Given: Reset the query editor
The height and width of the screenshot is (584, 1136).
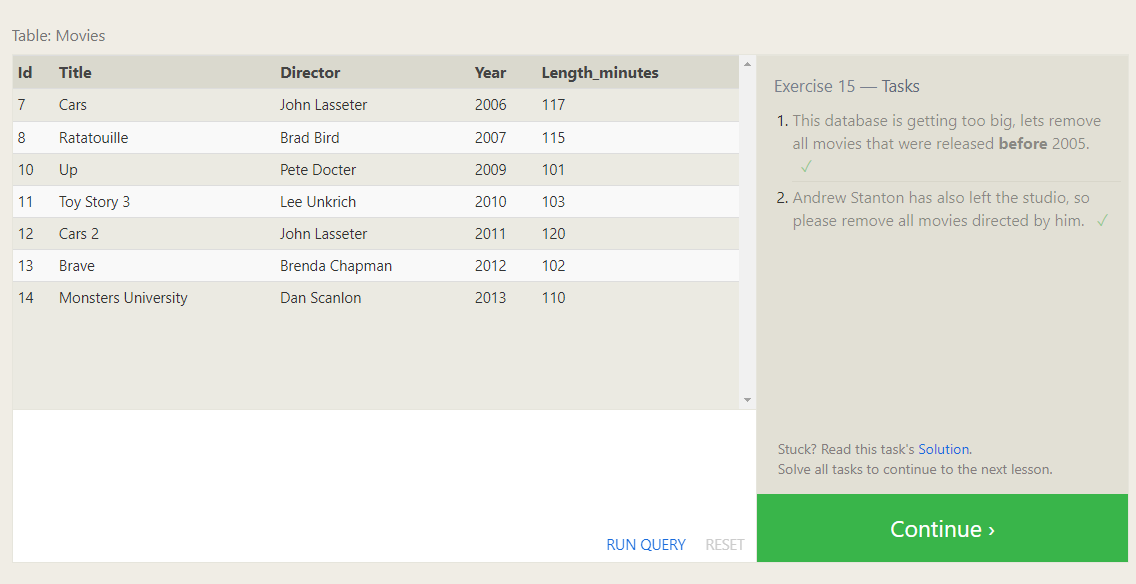Looking at the screenshot, I should (x=724, y=545).
